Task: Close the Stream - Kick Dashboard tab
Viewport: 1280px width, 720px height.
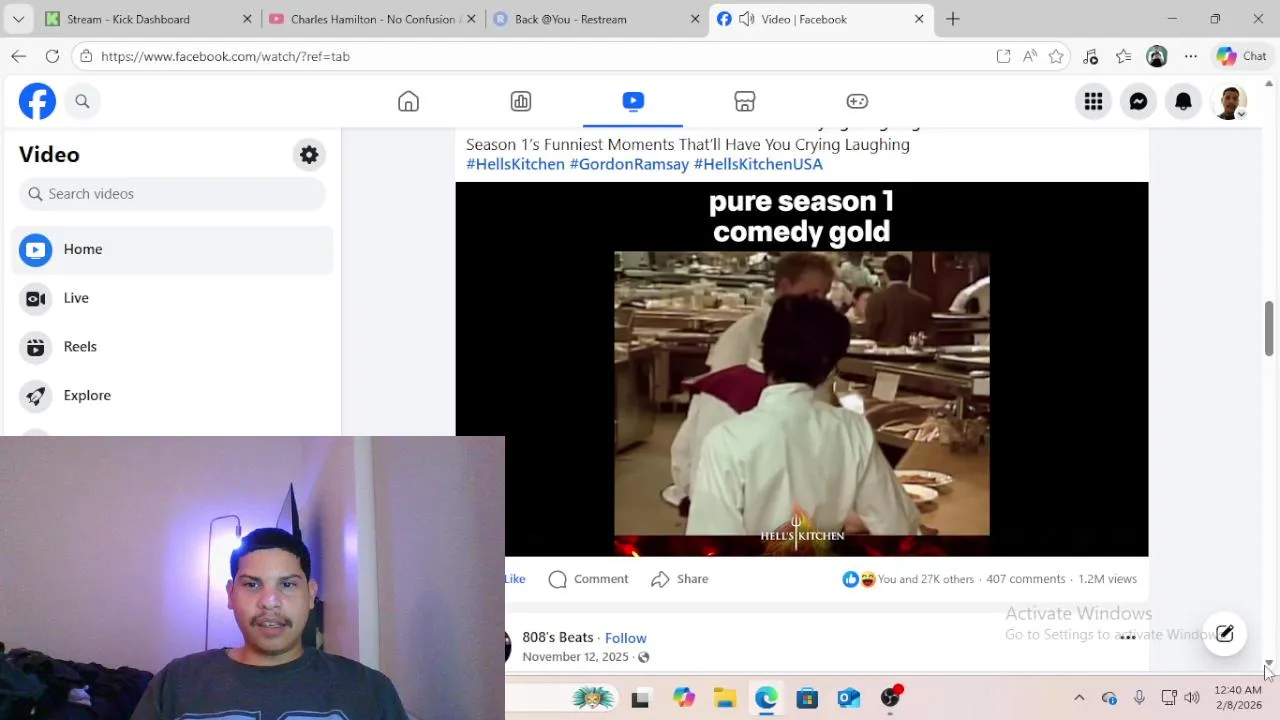Action: click(248, 19)
